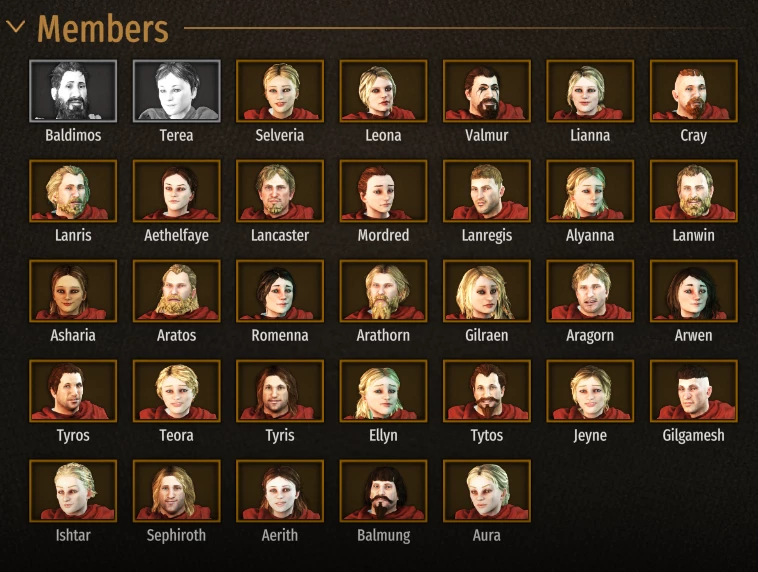Choose Tytos's mustached portrait

[x=487, y=391]
